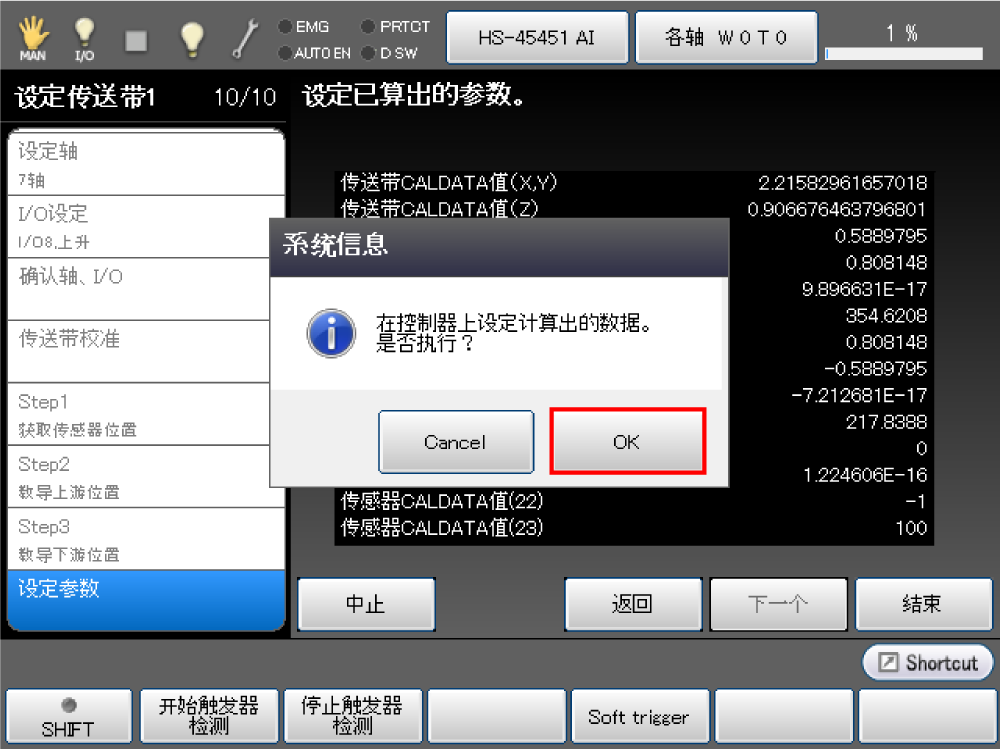Click Cancel in the 系统信息 dialog

coord(456,441)
